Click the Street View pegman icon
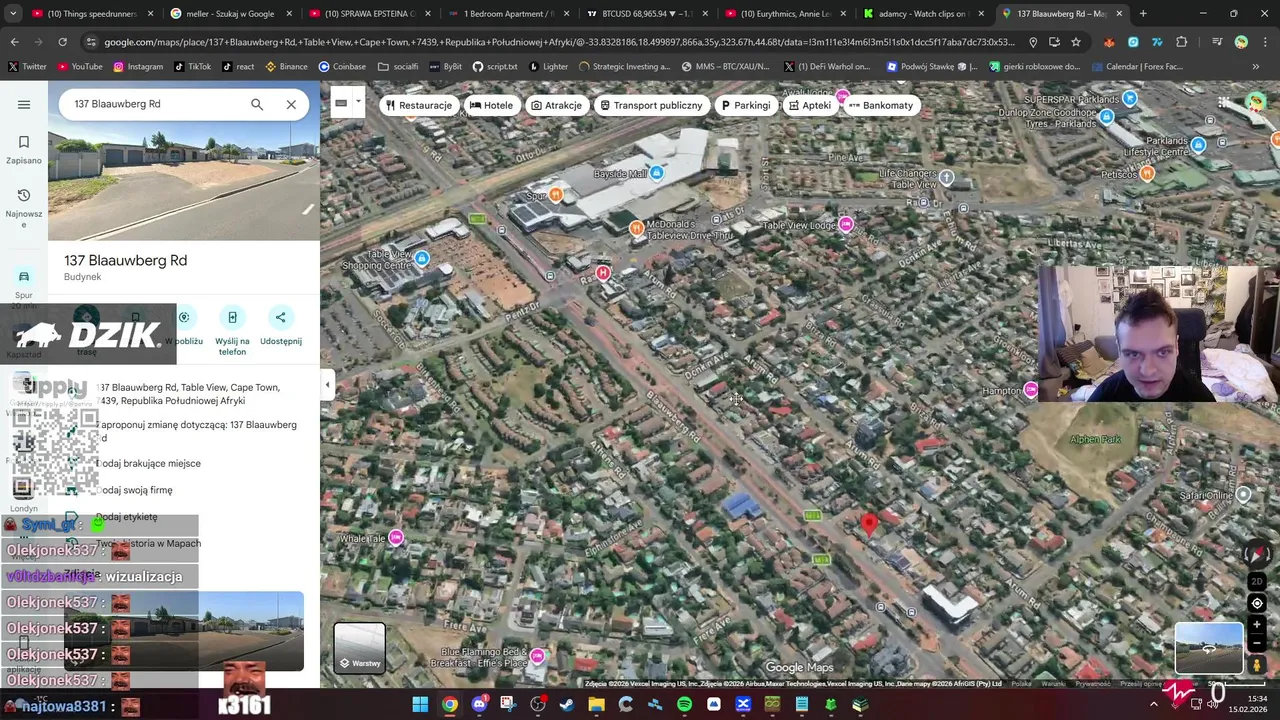The width and height of the screenshot is (1280, 720). click(1257, 665)
